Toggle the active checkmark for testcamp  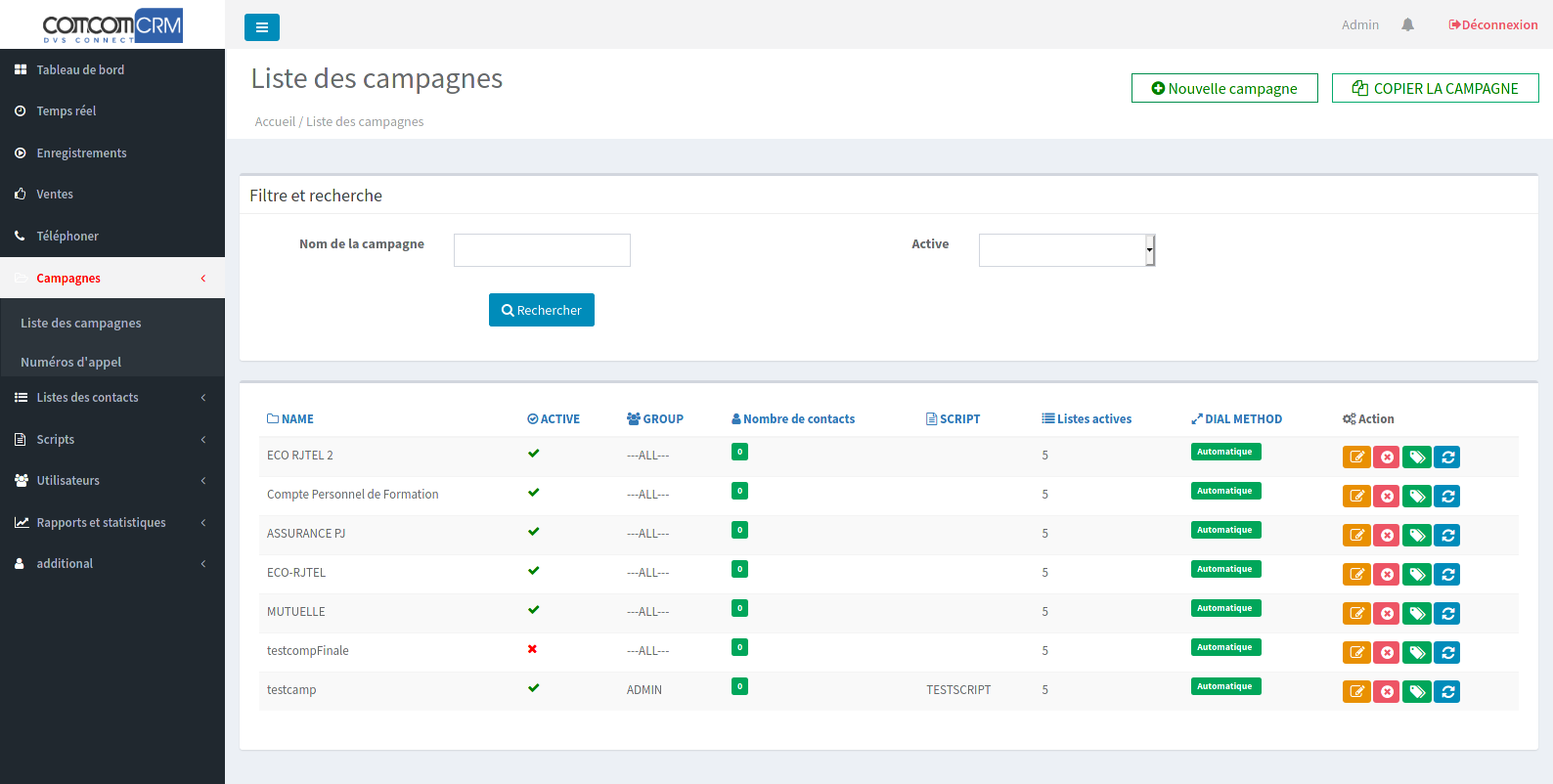[x=533, y=688]
